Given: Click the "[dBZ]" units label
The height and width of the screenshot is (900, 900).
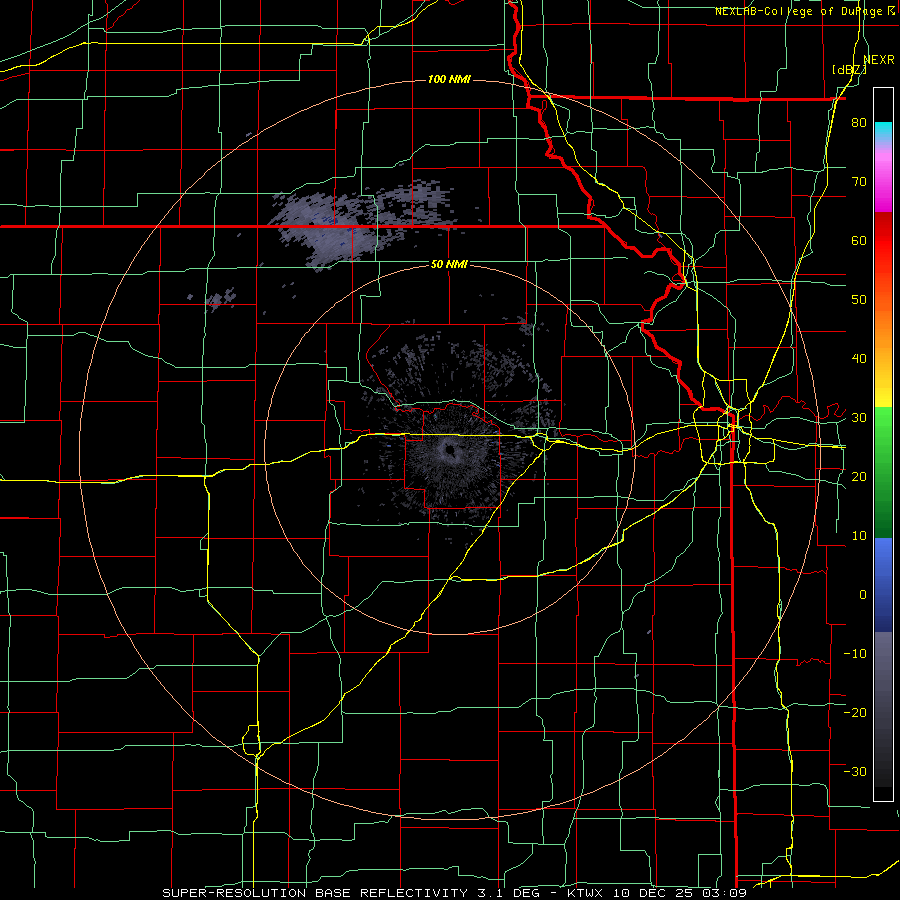Looking at the screenshot, I should pyautogui.click(x=849, y=70).
